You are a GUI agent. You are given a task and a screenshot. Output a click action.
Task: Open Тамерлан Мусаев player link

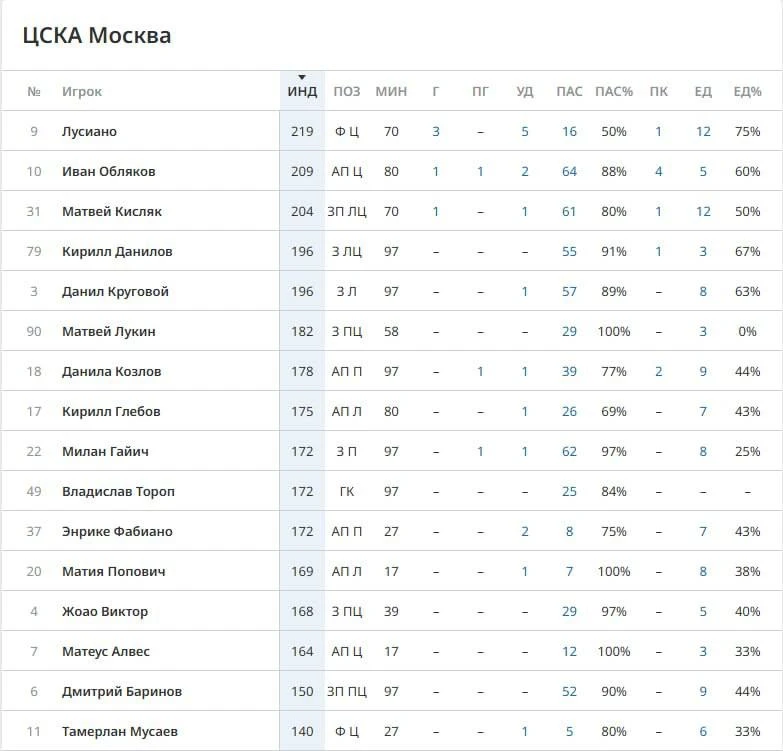click(120, 731)
